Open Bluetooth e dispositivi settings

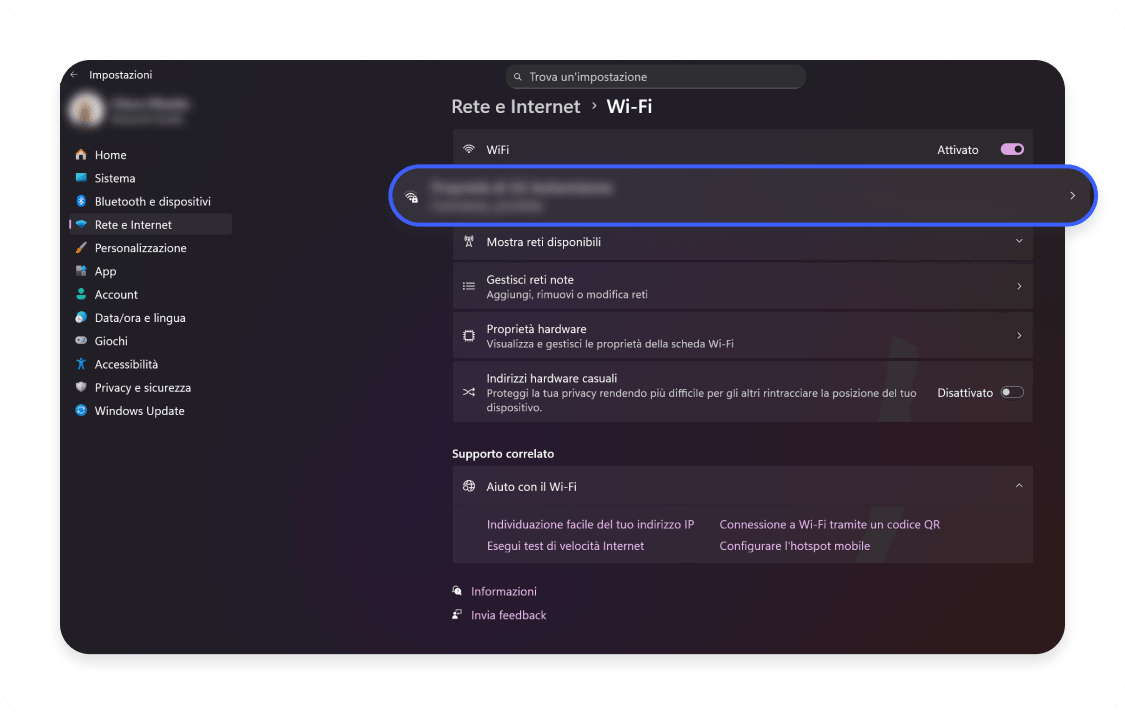pos(152,201)
